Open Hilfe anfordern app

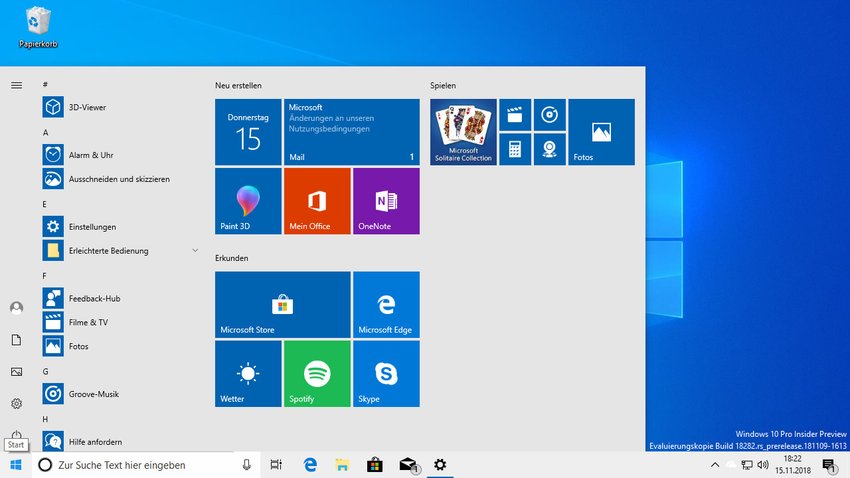[x=119, y=441]
